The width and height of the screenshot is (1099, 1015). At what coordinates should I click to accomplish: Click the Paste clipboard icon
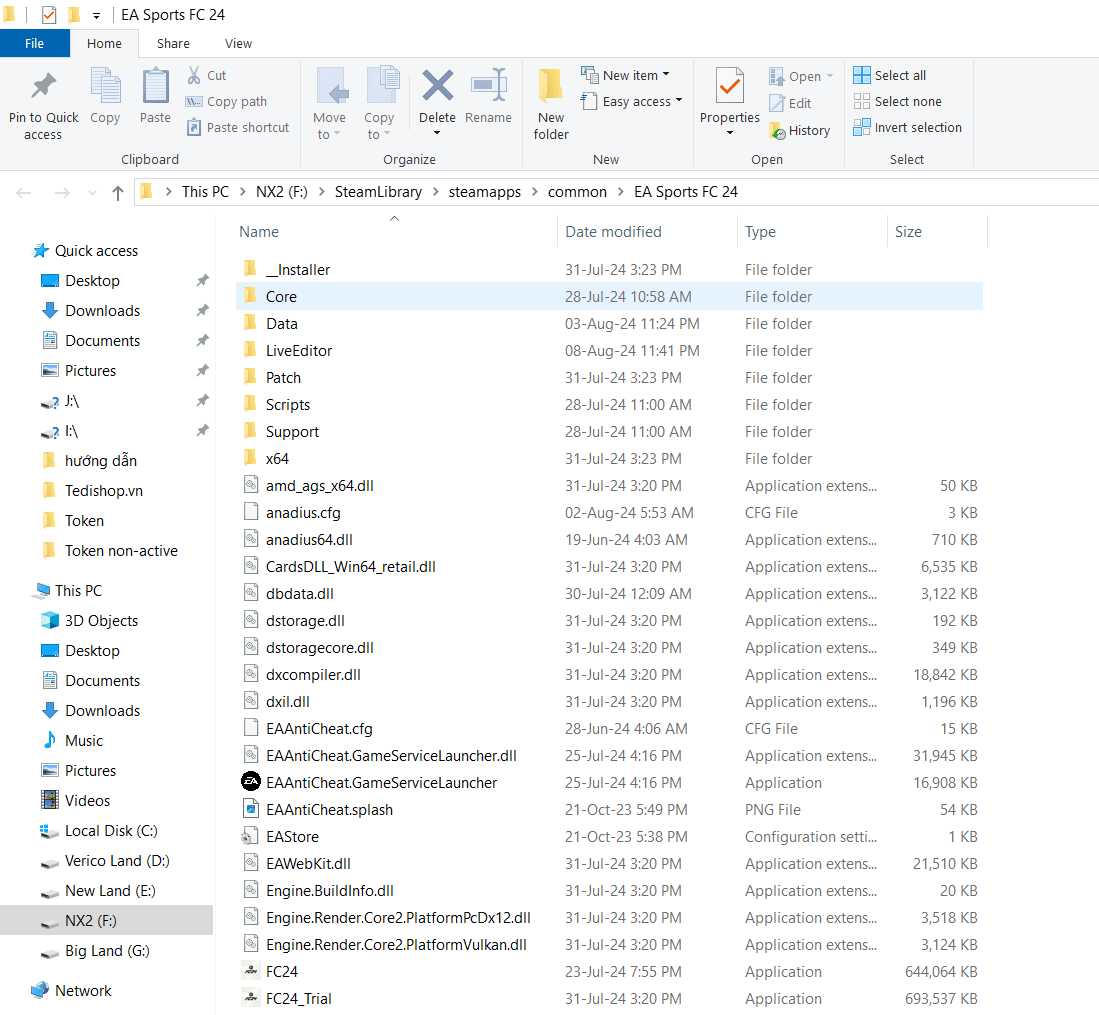(x=155, y=86)
